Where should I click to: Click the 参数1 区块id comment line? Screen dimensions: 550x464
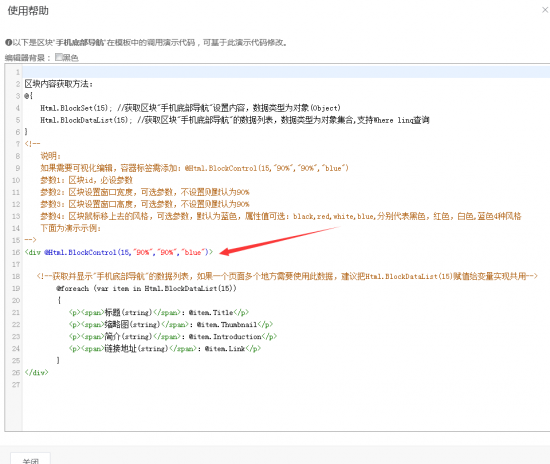[87, 180]
